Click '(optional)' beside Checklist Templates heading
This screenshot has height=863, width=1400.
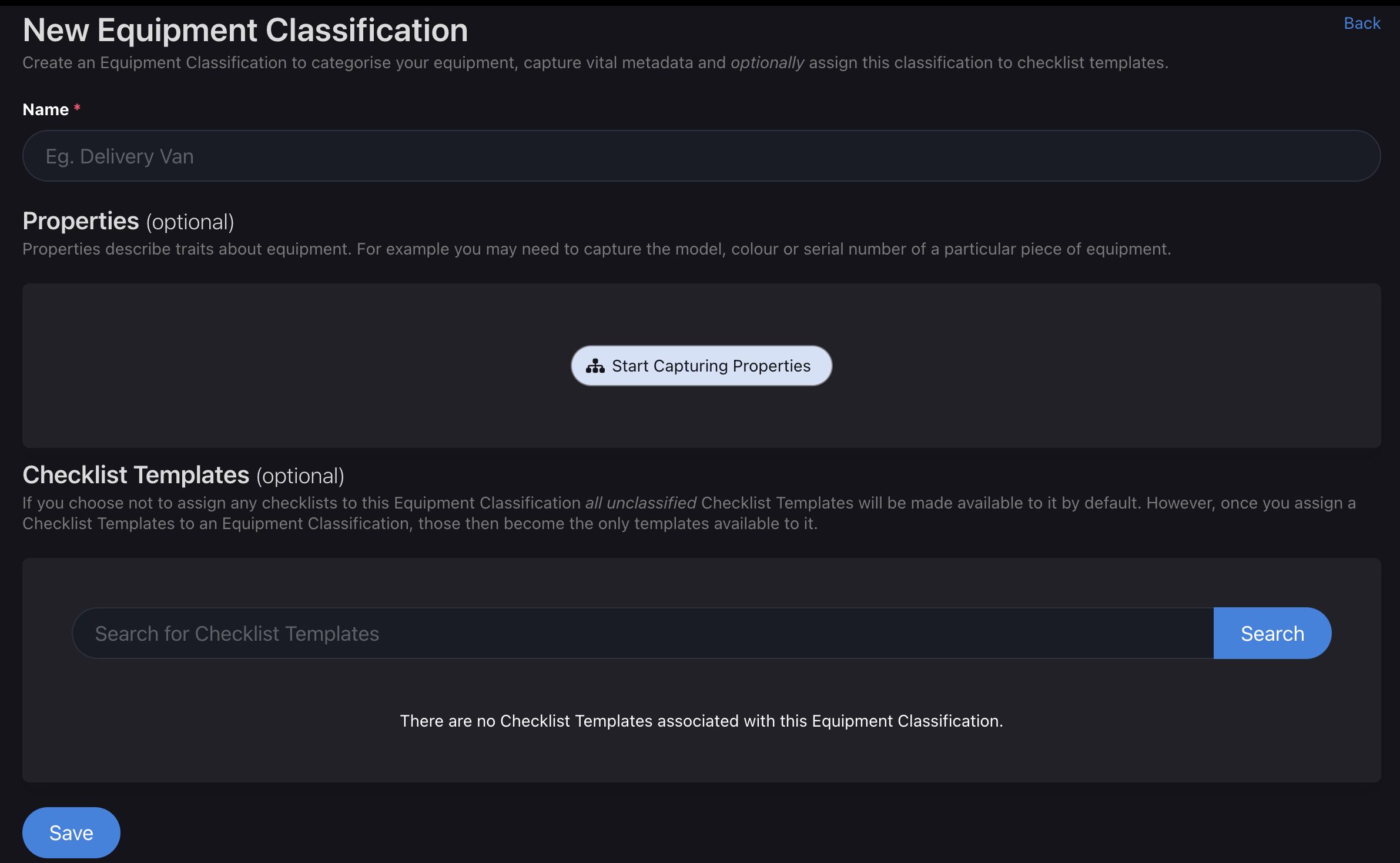300,476
